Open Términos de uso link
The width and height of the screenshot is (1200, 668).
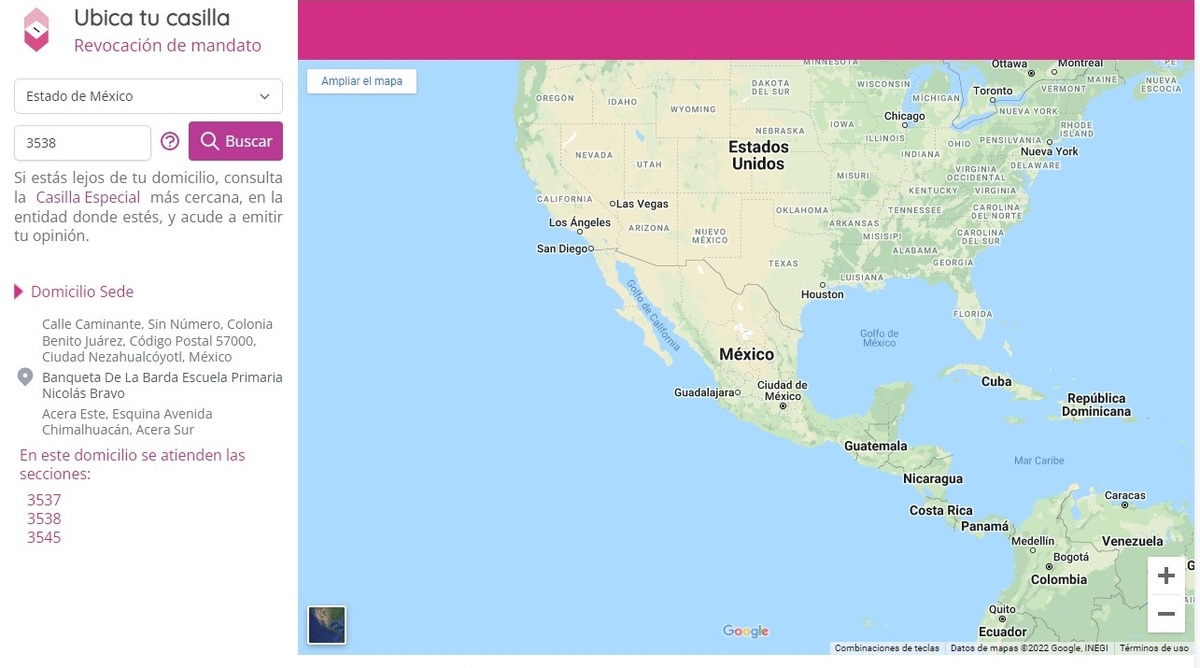click(x=1153, y=648)
